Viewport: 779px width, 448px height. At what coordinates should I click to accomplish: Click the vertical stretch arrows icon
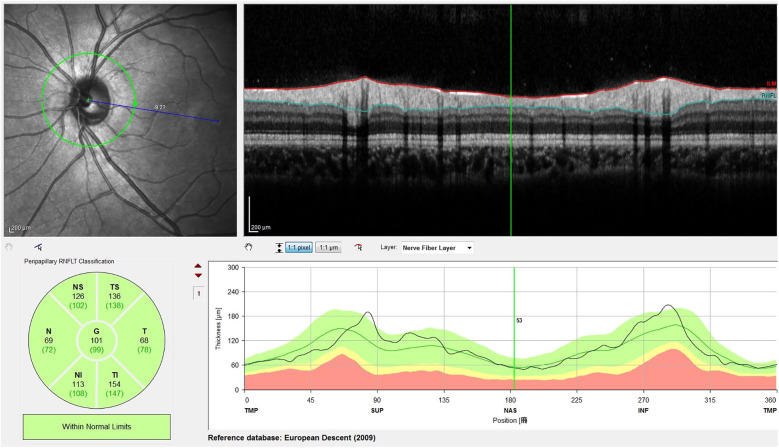pyautogui.click(x=279, y=247)
